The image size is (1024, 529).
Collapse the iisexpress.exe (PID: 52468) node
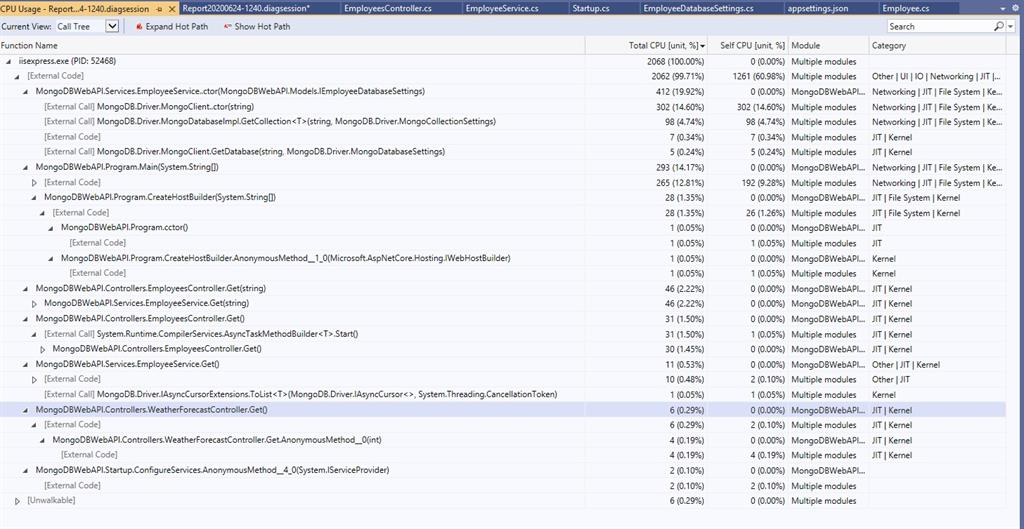8,61
